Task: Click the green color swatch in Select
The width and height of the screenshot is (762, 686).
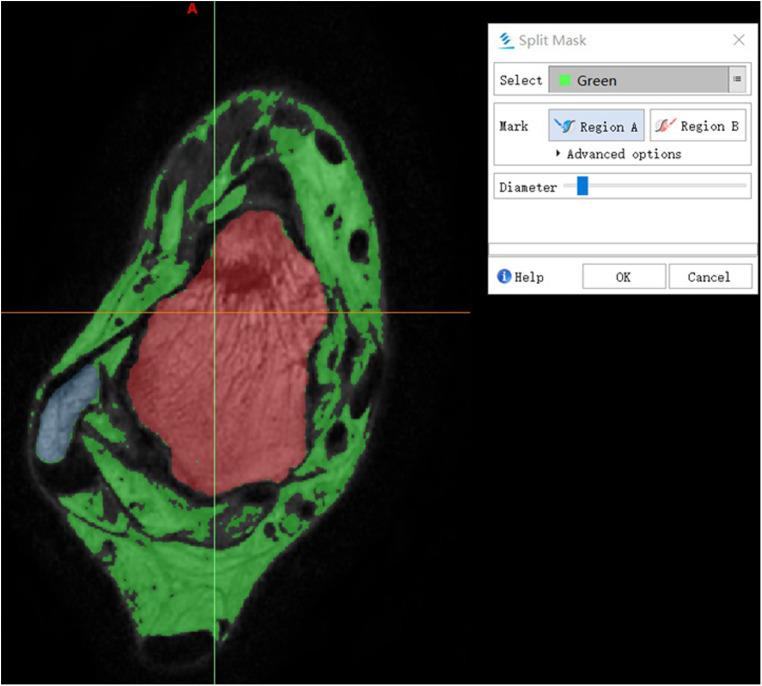Action: pos(563,80)
